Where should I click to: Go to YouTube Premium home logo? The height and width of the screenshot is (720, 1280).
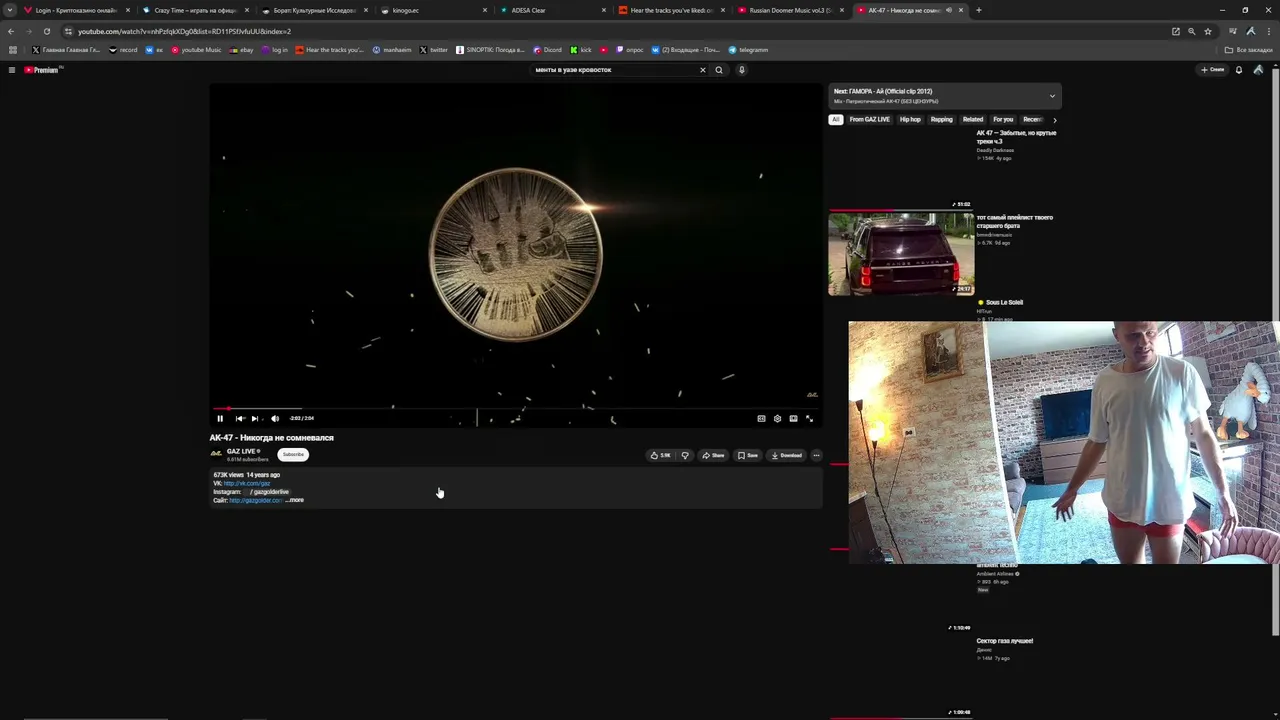coord(43,70)
